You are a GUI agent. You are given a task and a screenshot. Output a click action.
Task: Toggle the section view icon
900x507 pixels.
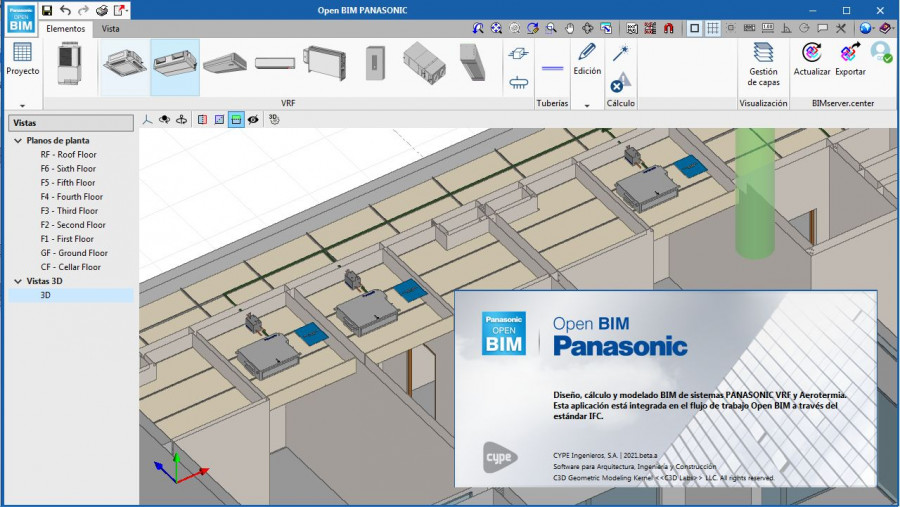[202, 119]
